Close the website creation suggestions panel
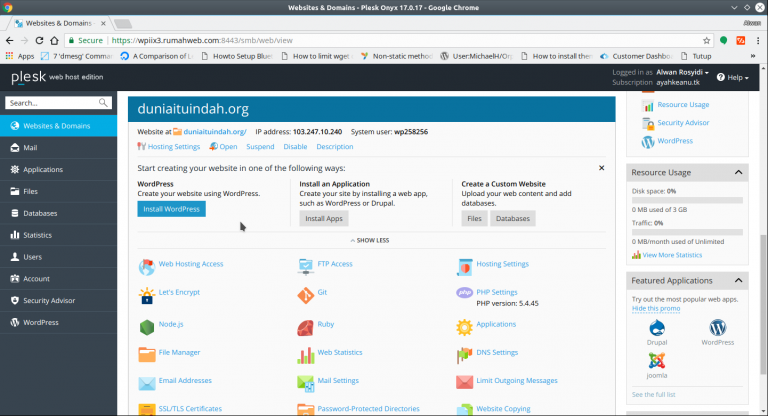Screen dimensions: 768x416 point(601,168)
